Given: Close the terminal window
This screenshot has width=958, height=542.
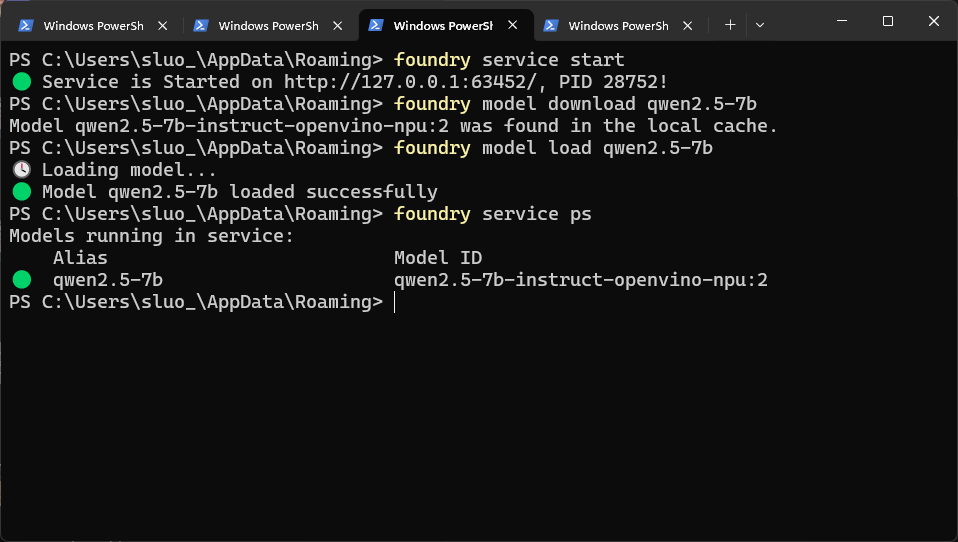Looking at the screenshot, I should pos(934,21).
